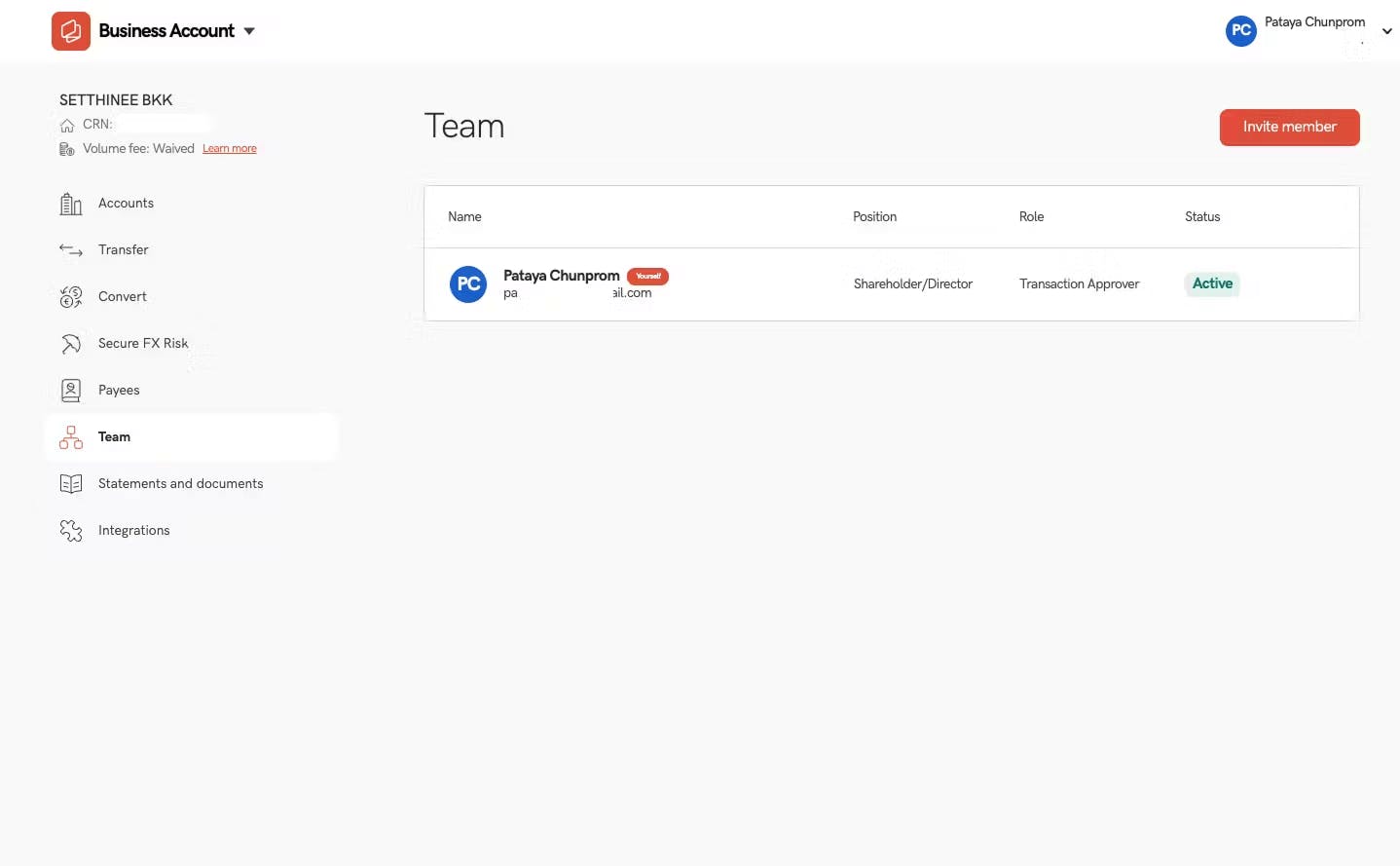Click the PC avatar in the team table row
Screen dimensions: 1400x866
pyautogui.click(x=468, y=284)
